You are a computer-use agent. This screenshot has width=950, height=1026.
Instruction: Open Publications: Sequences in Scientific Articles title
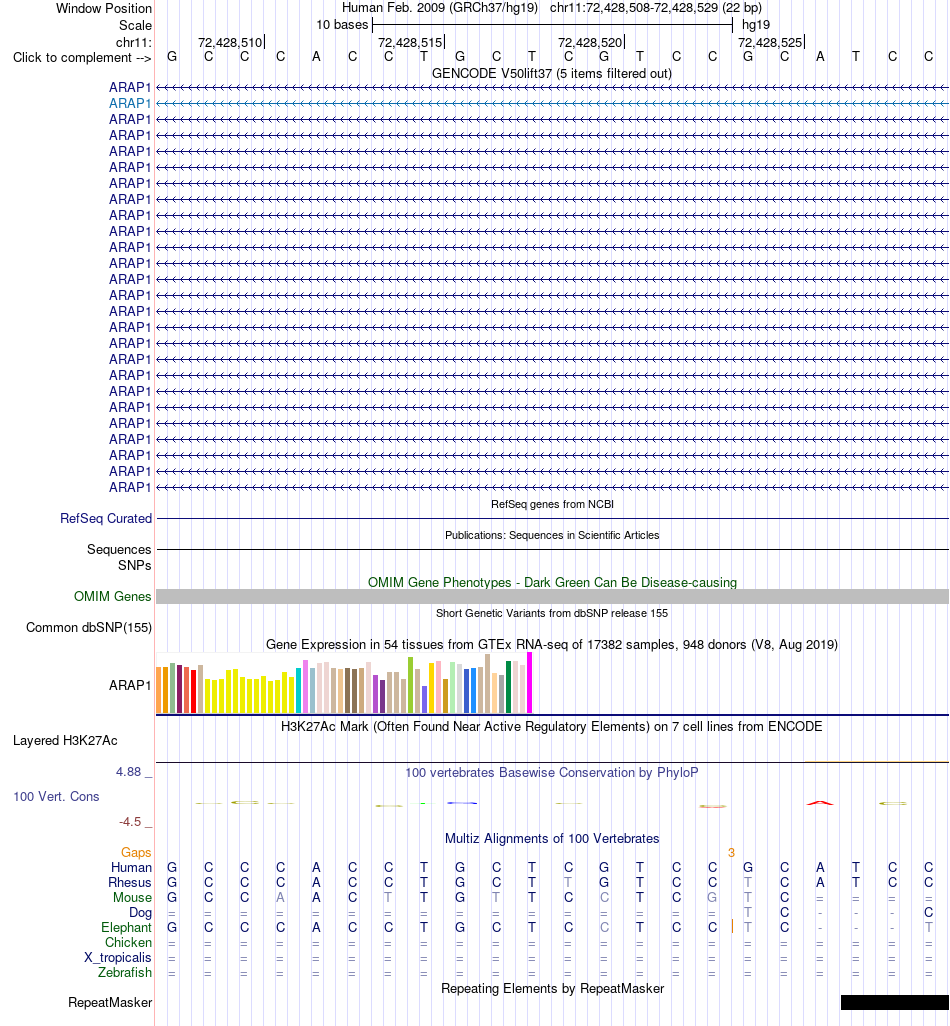552,535
